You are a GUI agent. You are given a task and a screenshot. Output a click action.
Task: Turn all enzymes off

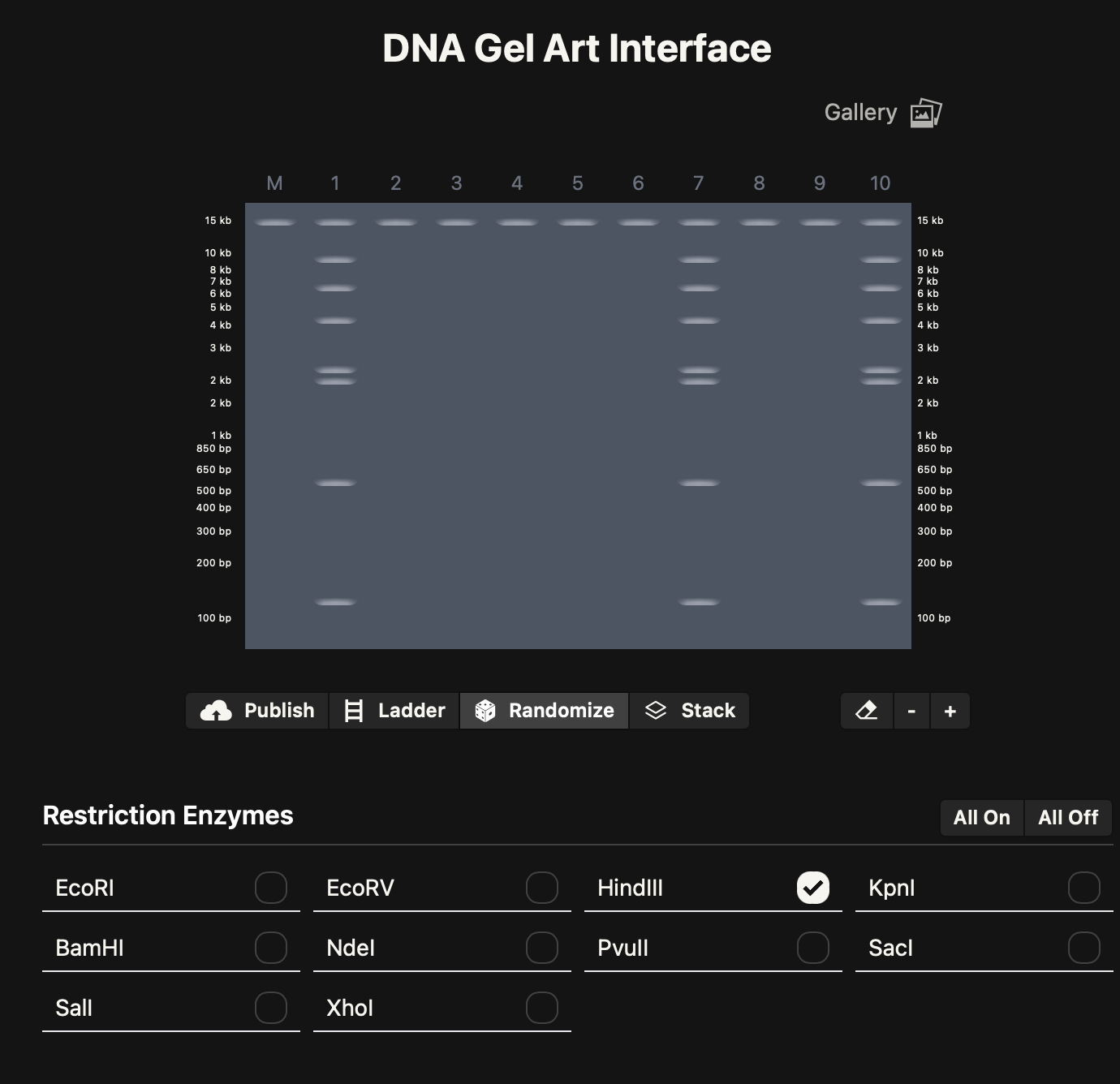tap(1068, 817)
